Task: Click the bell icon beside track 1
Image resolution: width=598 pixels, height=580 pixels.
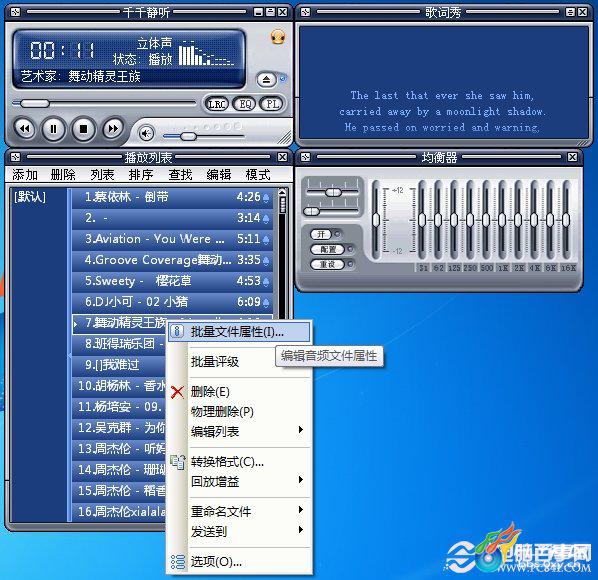Action: tap(266, 198)
